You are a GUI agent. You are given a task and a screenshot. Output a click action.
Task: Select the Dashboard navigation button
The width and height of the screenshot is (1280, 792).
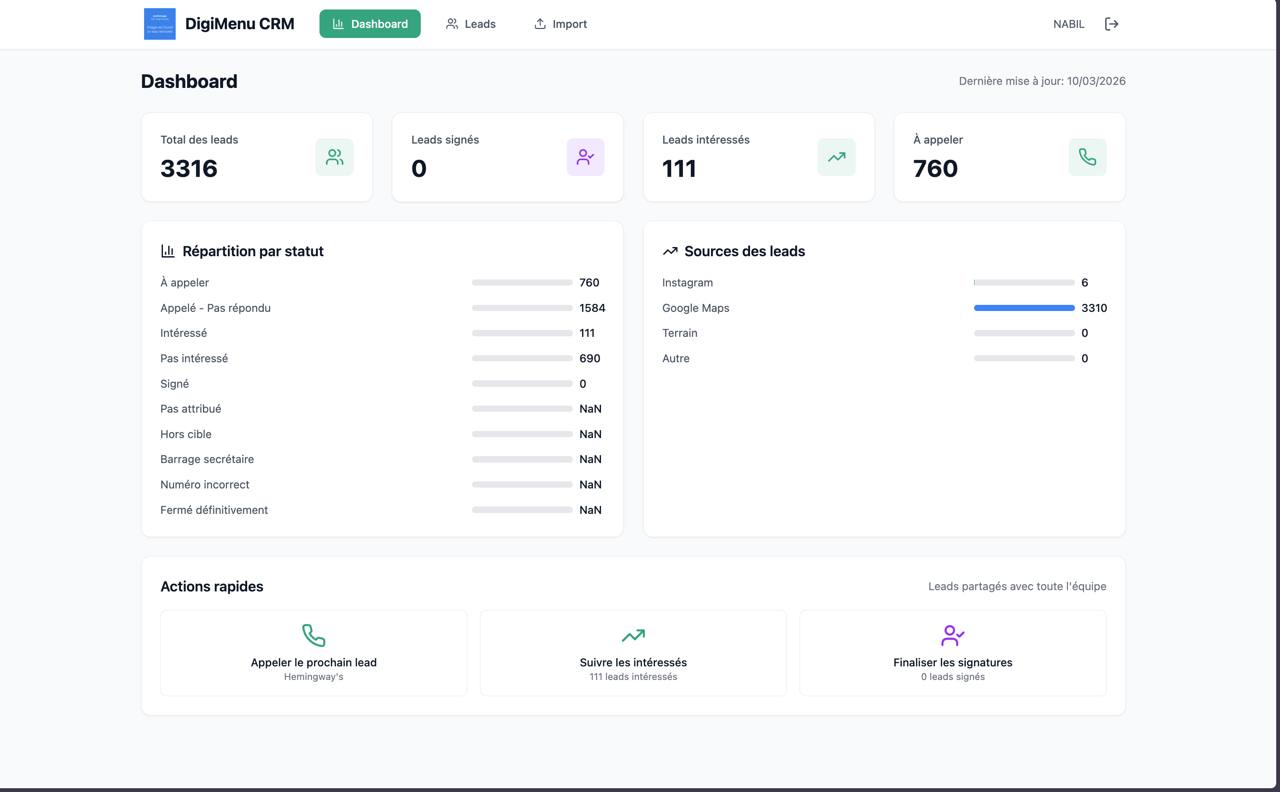click(x=369, y=23)
